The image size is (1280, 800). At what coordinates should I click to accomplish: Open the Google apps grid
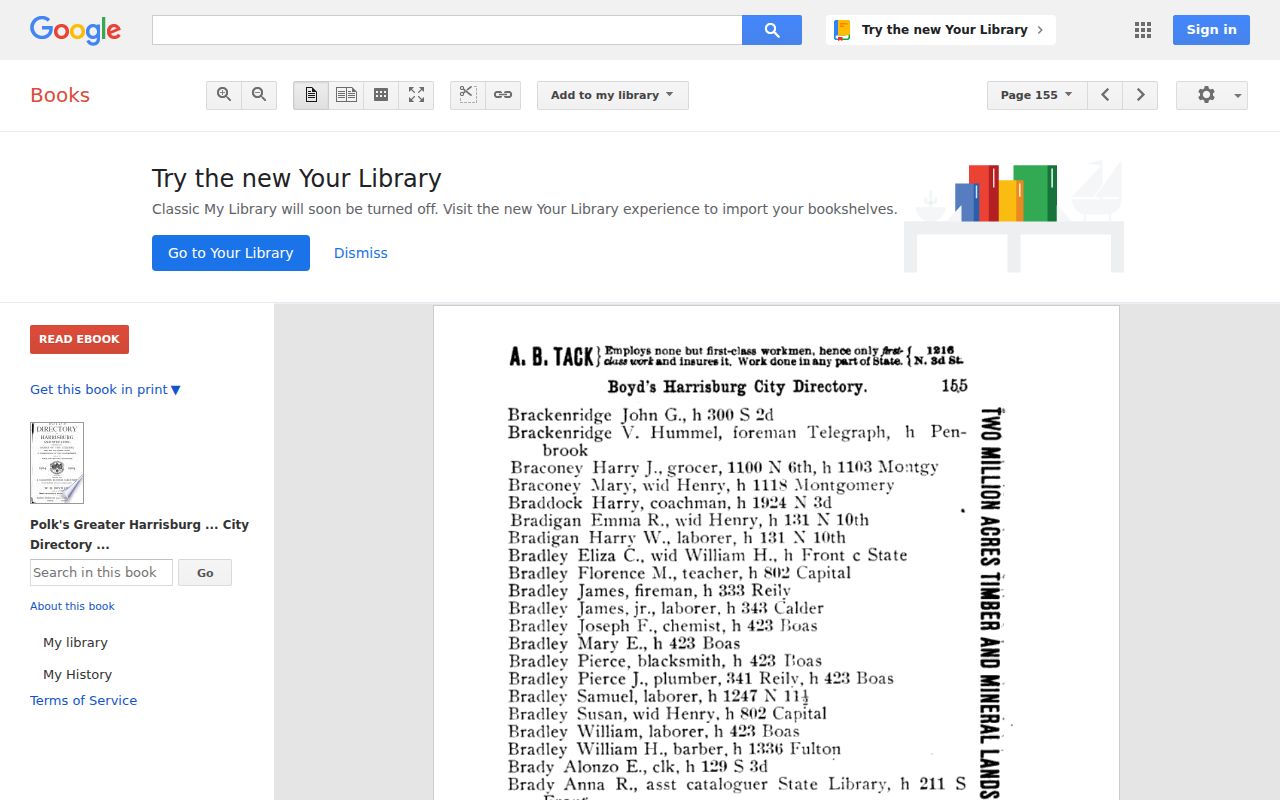click(x=1143, y=30)
